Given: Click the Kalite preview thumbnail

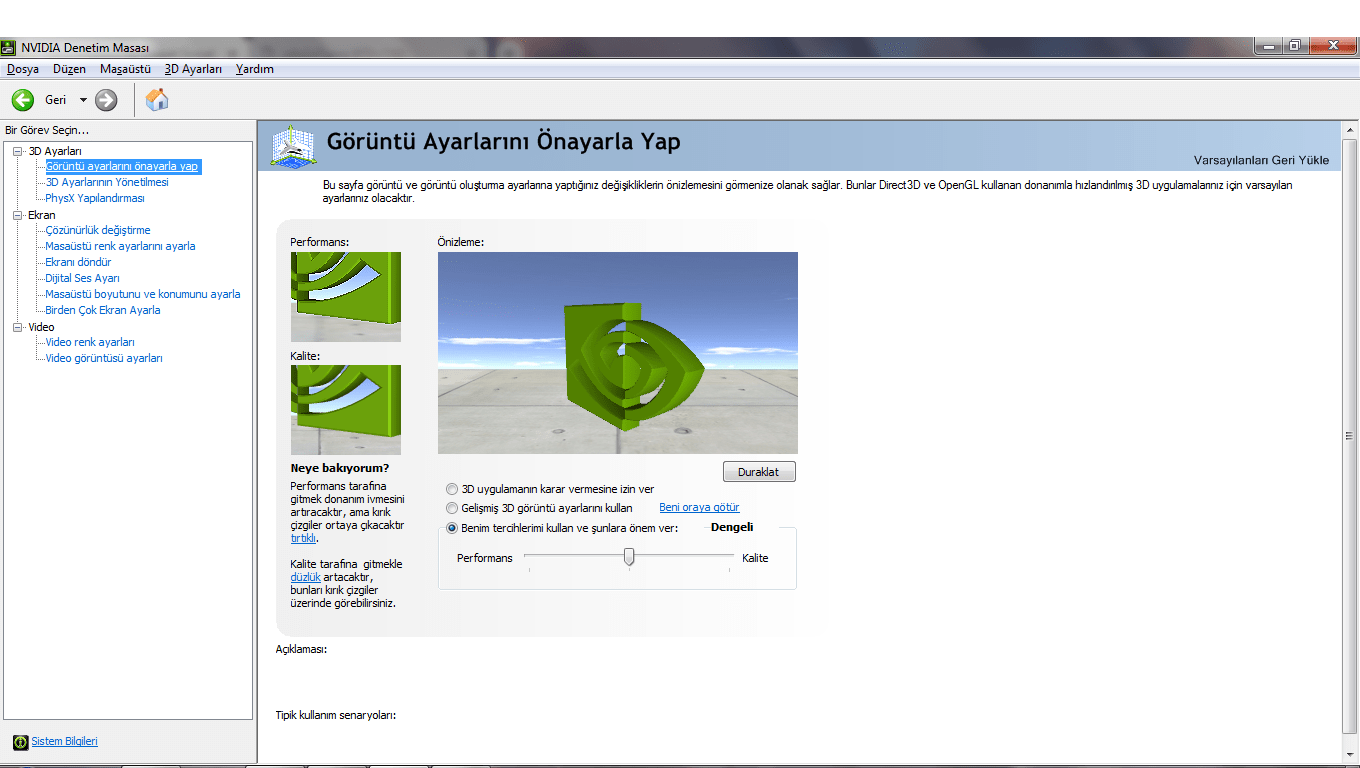Looking at the screenshot, I should tap(346, 410).
